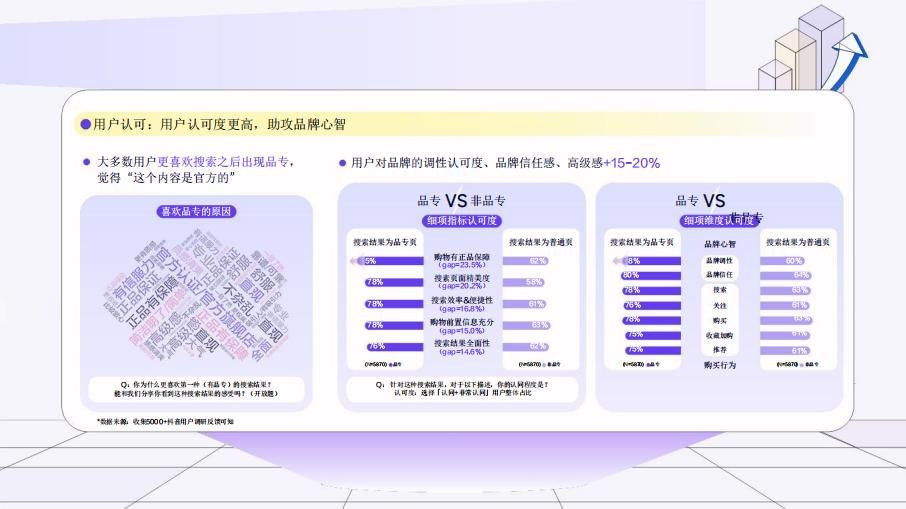The width and height of the screenshot is (906, 509).
Task: Select the '推荐' dimension label
Action: (720, 350)
